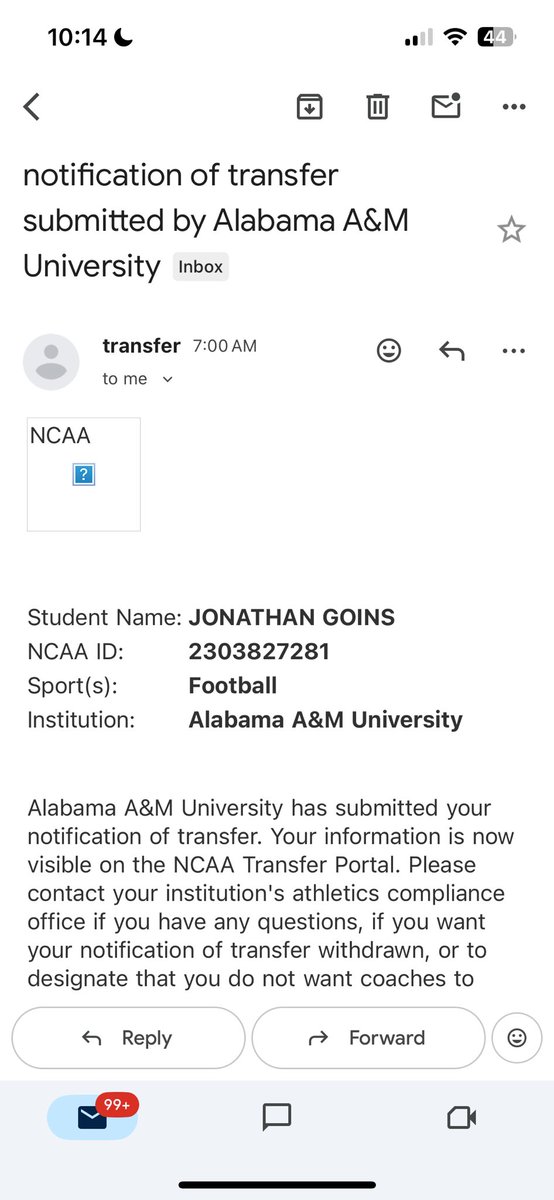Viewport: 554px width, 1200px height.
Task: Open message options beside the reply arrow
Action: [x=513, y=351]
